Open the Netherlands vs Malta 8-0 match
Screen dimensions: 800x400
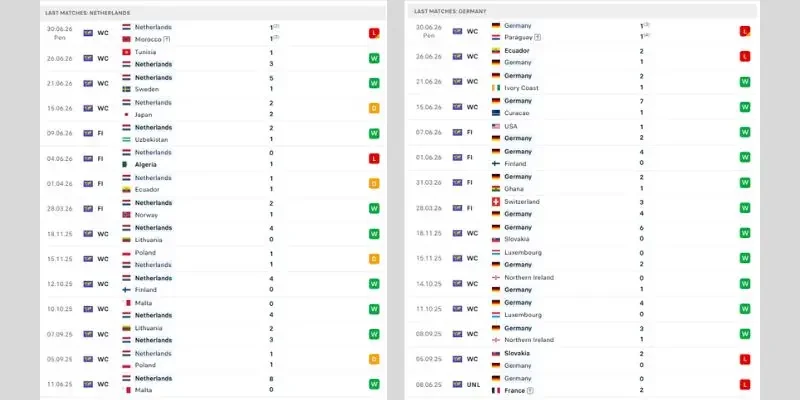213,384
